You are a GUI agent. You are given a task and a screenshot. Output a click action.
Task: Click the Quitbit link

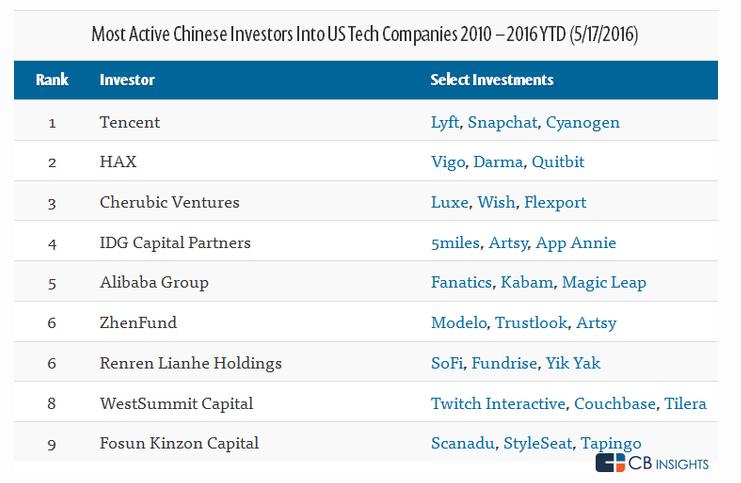pyautogui.click(x=560, y=162)
